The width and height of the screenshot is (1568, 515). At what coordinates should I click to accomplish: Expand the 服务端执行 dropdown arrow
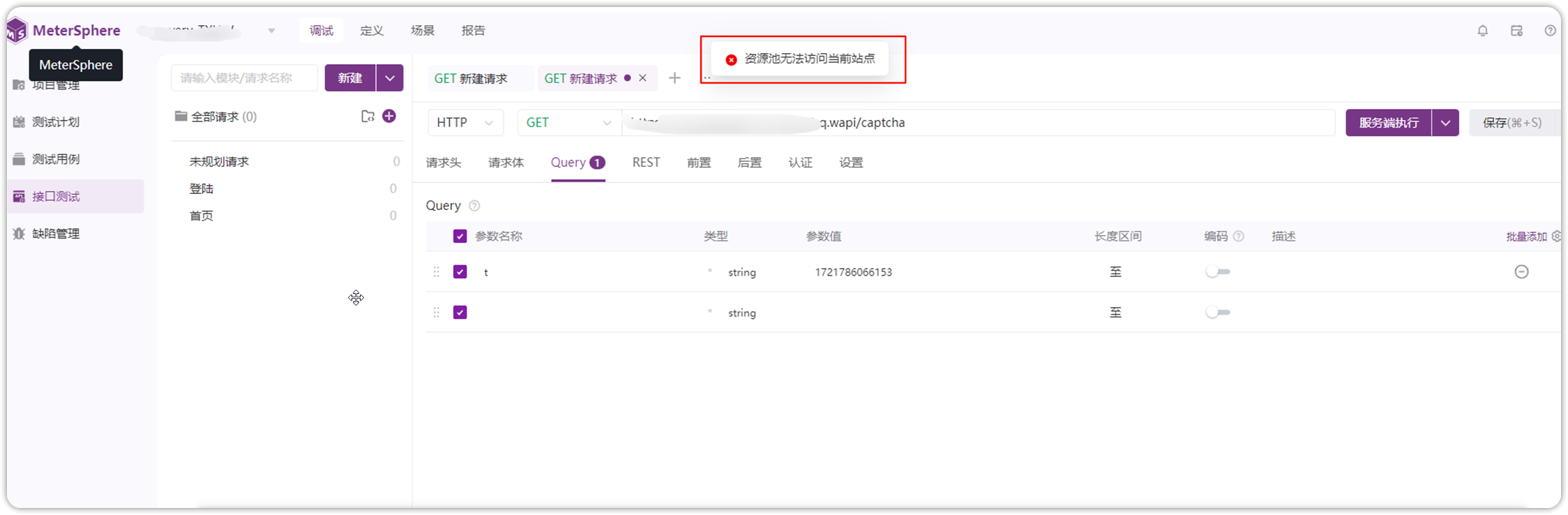(x=1445, y=123)
